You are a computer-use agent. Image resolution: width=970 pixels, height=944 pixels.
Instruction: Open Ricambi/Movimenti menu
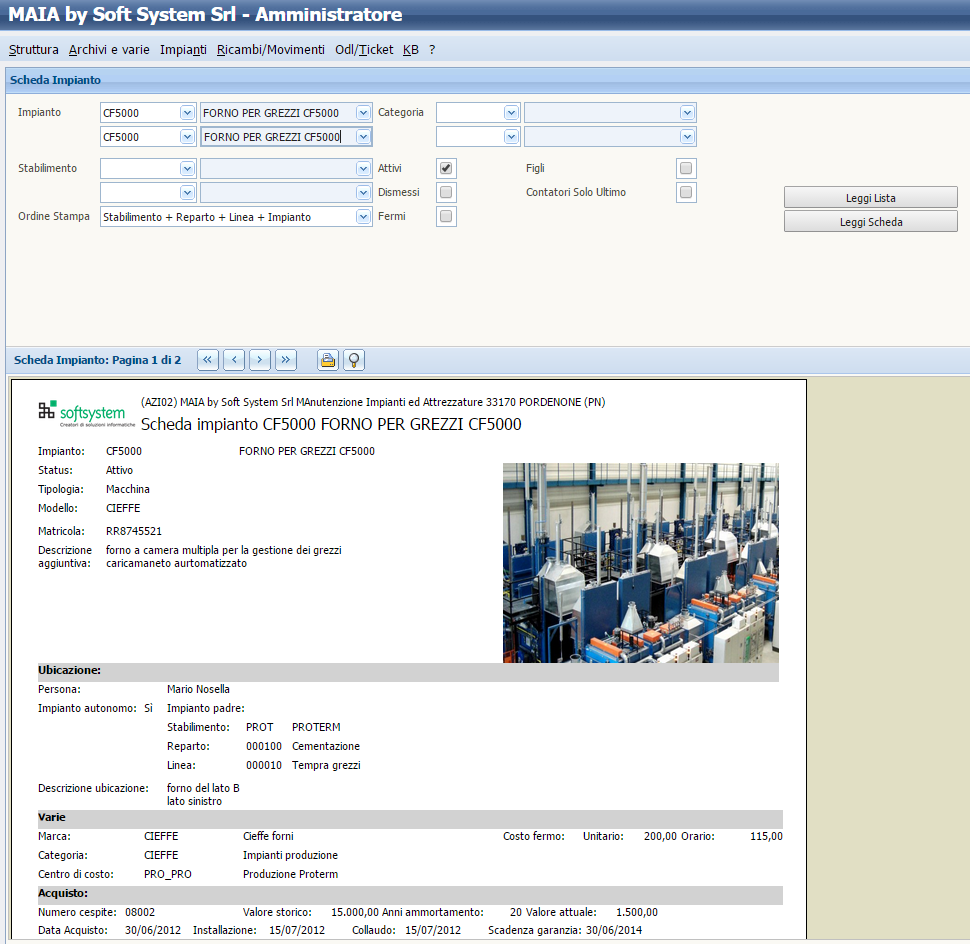[270, 49]
